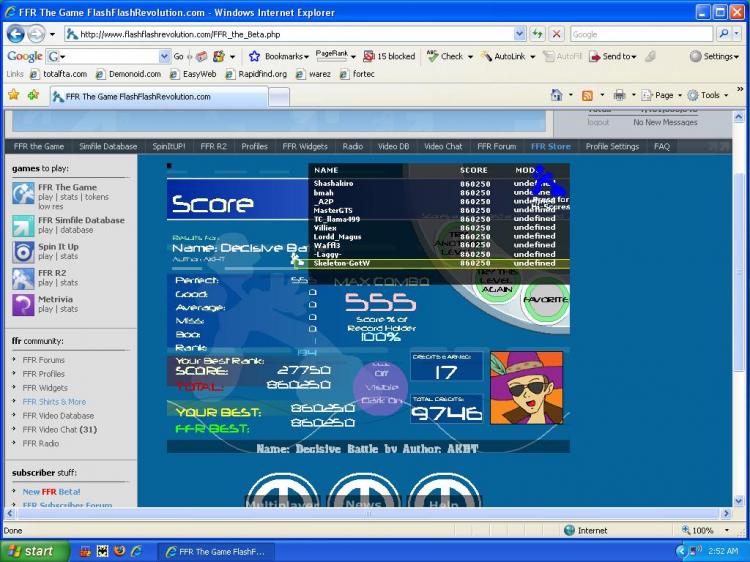Open the FFR Shirts & More link
Screen dimensions: 750x562
[x=54, y=402]
